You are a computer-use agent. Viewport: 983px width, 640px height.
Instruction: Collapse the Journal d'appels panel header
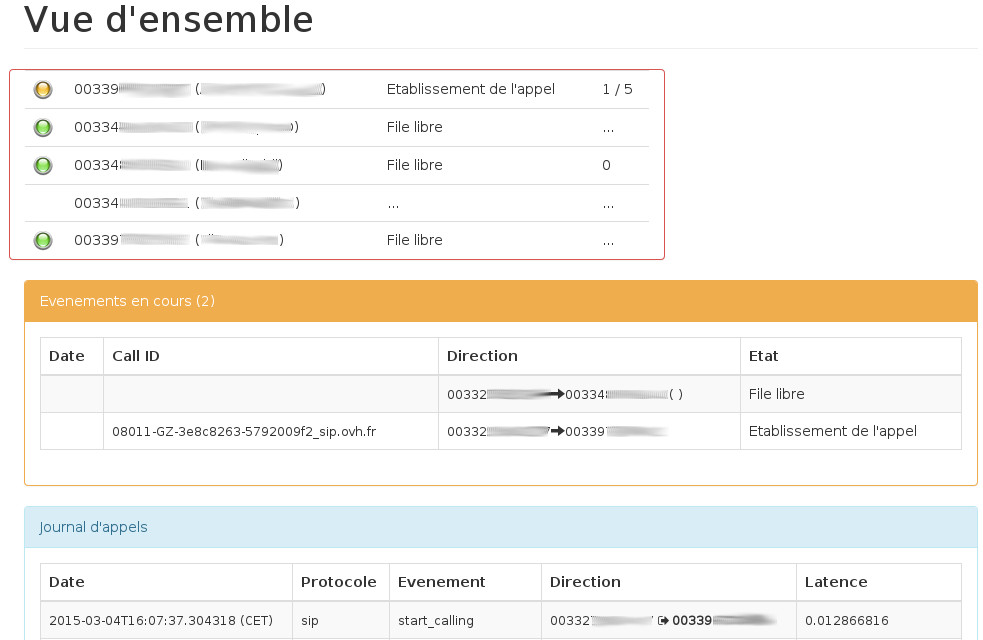coord(93,527)
